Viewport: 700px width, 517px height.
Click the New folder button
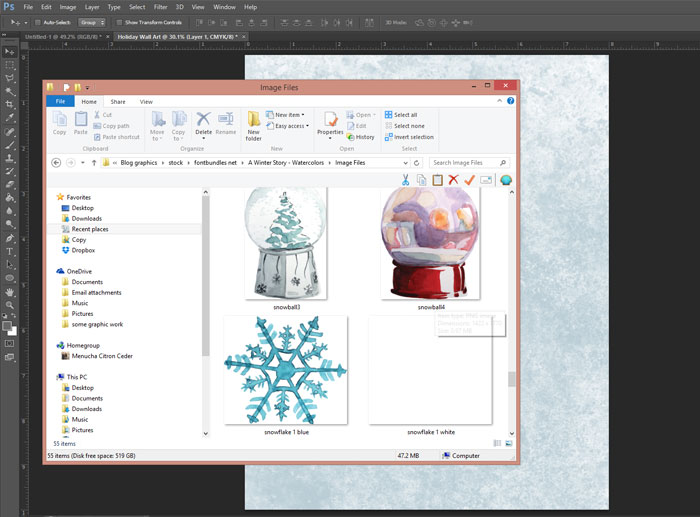click(254, 126)
